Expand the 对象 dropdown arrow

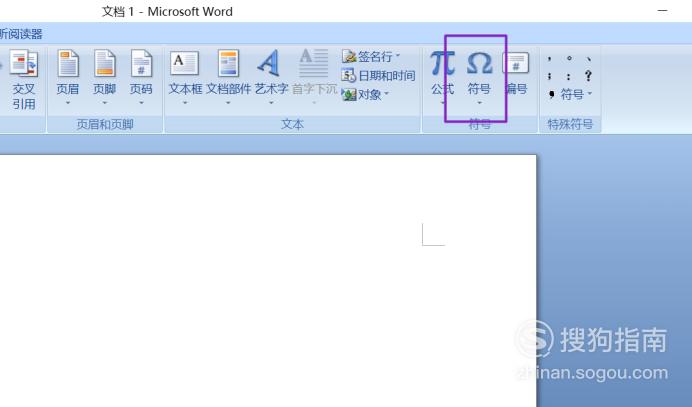point(387,94)
